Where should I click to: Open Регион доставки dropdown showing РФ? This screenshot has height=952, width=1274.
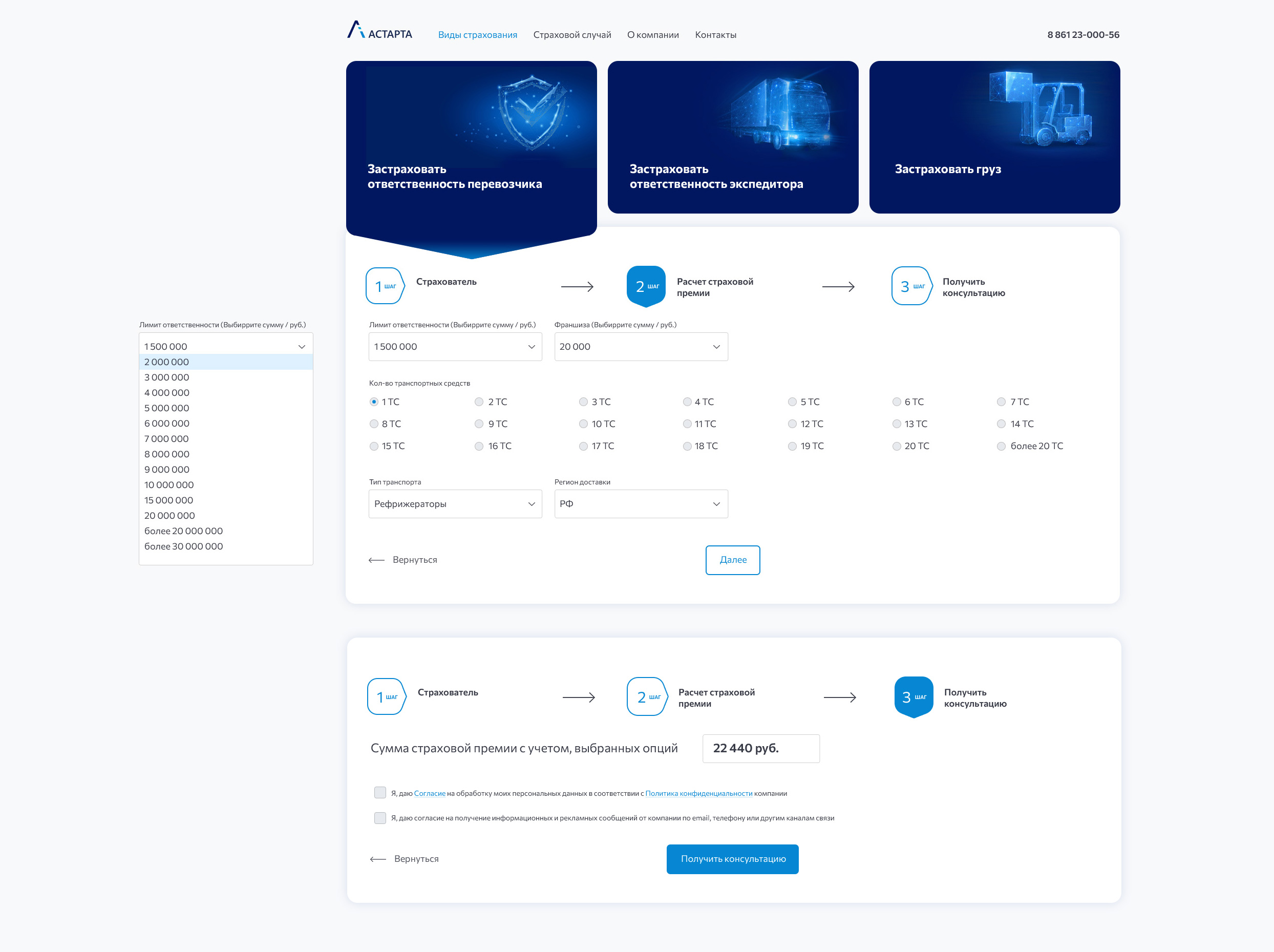(x=641, y=504)
